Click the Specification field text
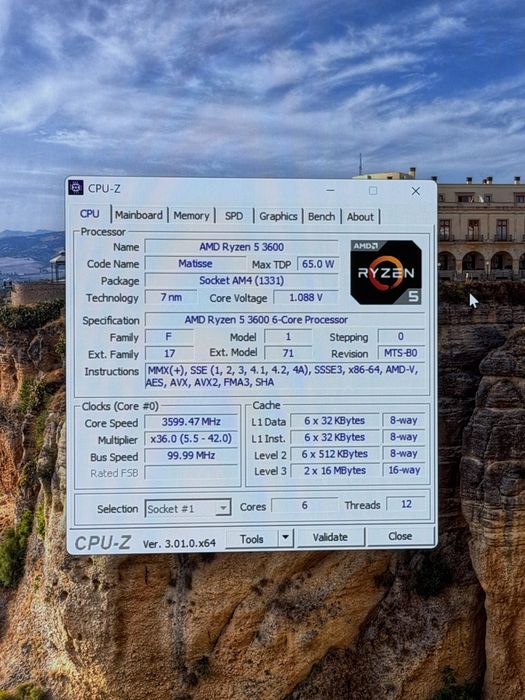The width and height of the screenshot is (525, 700). coord(285,320)
